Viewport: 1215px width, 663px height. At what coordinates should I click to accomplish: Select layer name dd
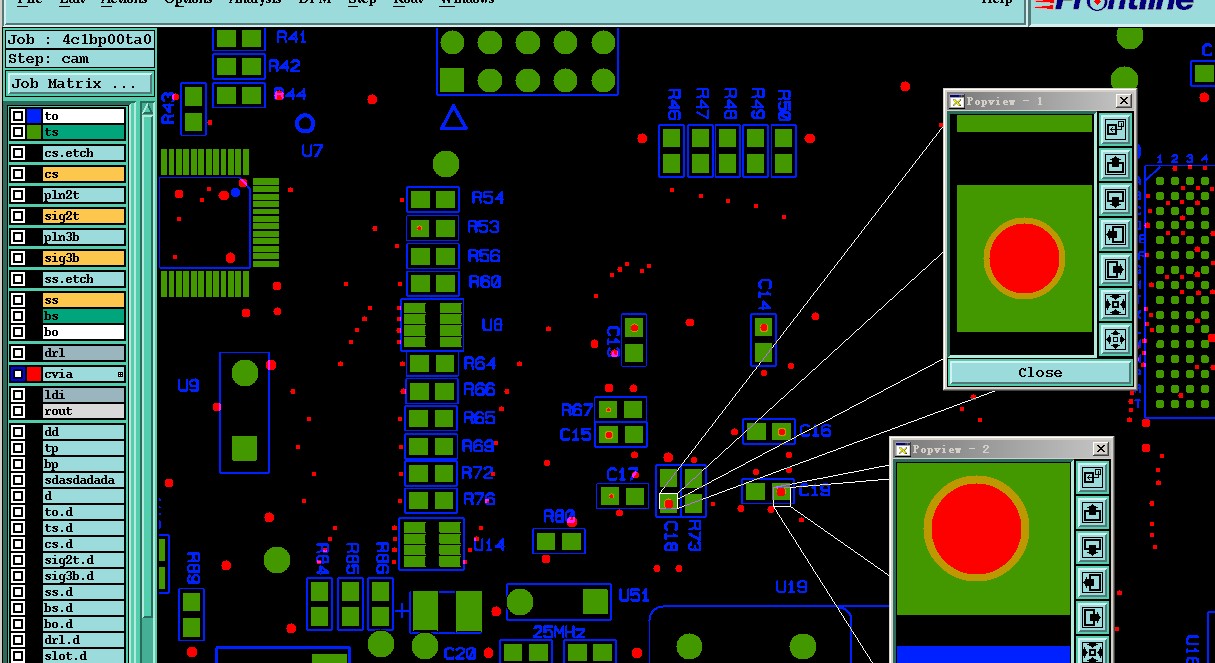pyautogui.click(x=84, y=432)
